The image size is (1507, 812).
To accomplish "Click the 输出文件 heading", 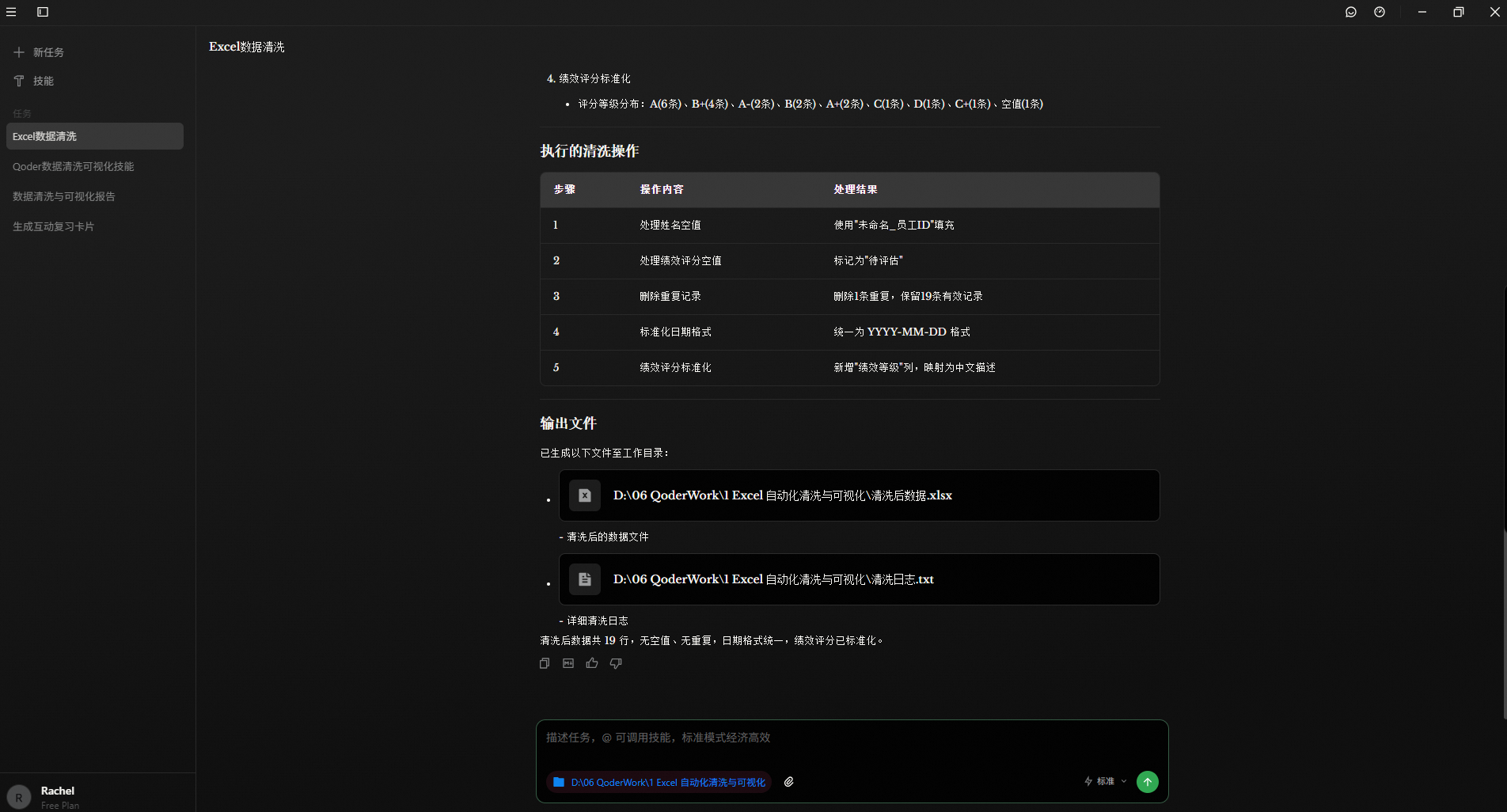I will tap(568, 423).
